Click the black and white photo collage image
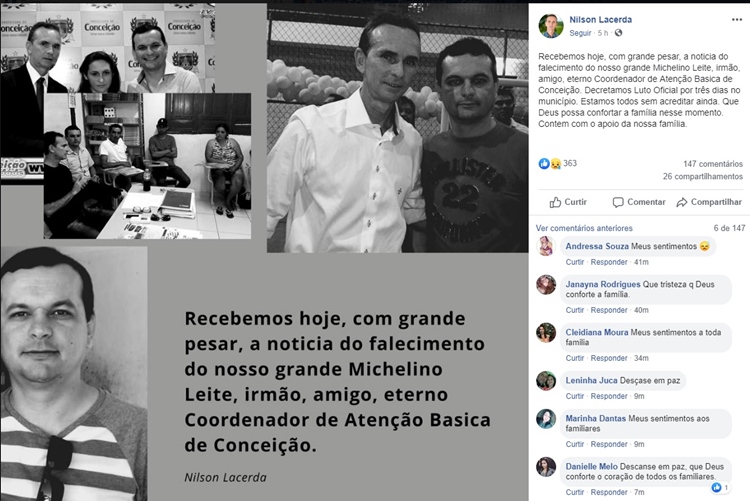Image resolution: width=750 pixels, height=501 pixels. (x=264, y=251)
